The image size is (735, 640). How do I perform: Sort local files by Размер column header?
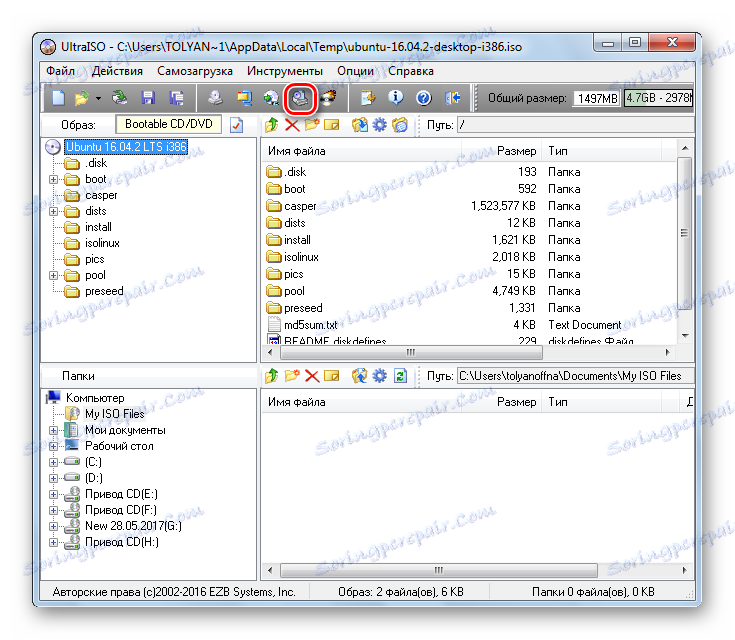(502, 402)
